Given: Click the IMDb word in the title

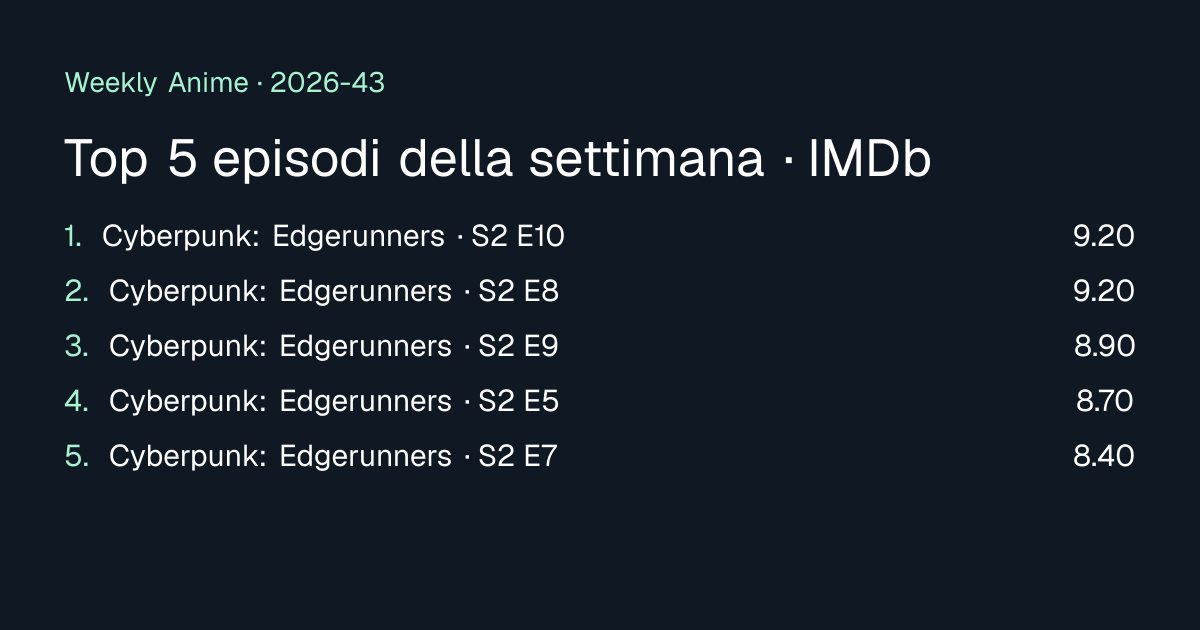Looking at the screenshot, I should pos(869,160).
